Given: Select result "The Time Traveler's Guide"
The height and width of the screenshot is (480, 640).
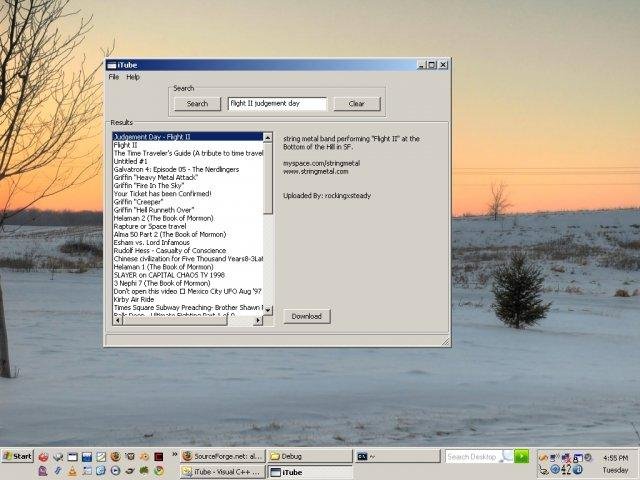Looking at the screenshot, I should 188,153.
